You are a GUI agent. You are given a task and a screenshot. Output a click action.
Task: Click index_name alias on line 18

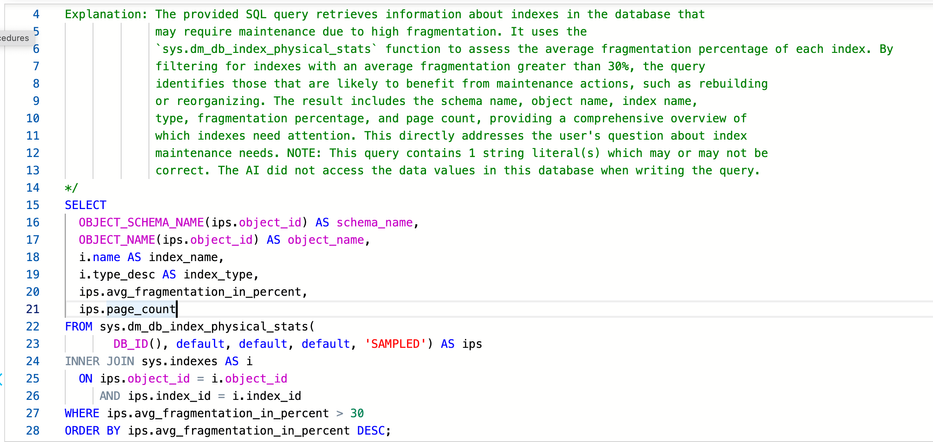click(184, 257)
